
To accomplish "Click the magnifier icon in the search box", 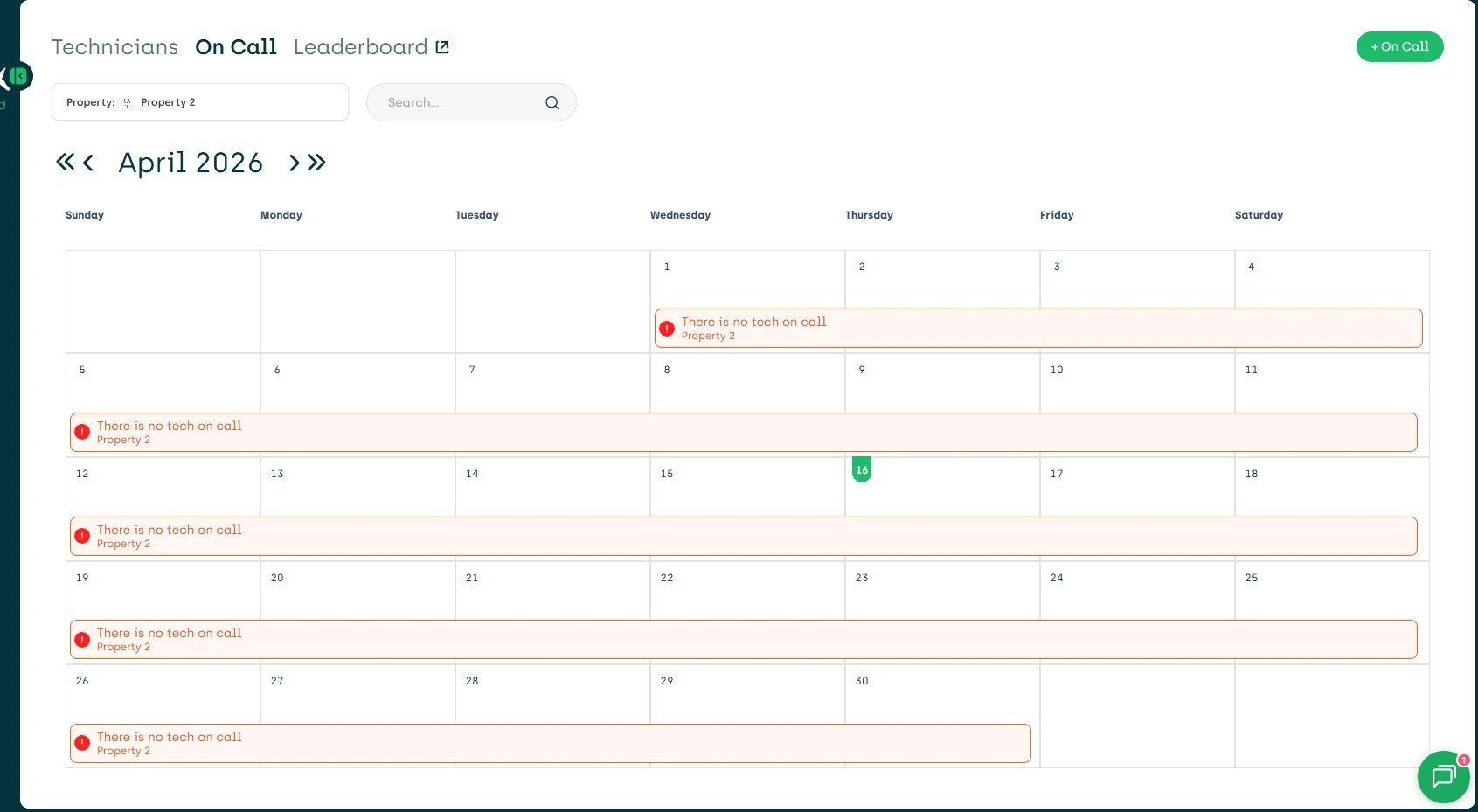I will pyautogui.click(x=552, y=102).
